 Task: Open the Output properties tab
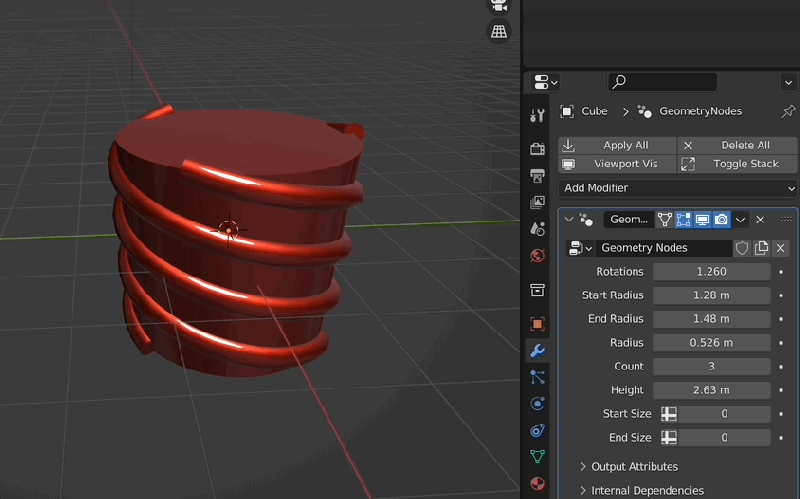537,176
